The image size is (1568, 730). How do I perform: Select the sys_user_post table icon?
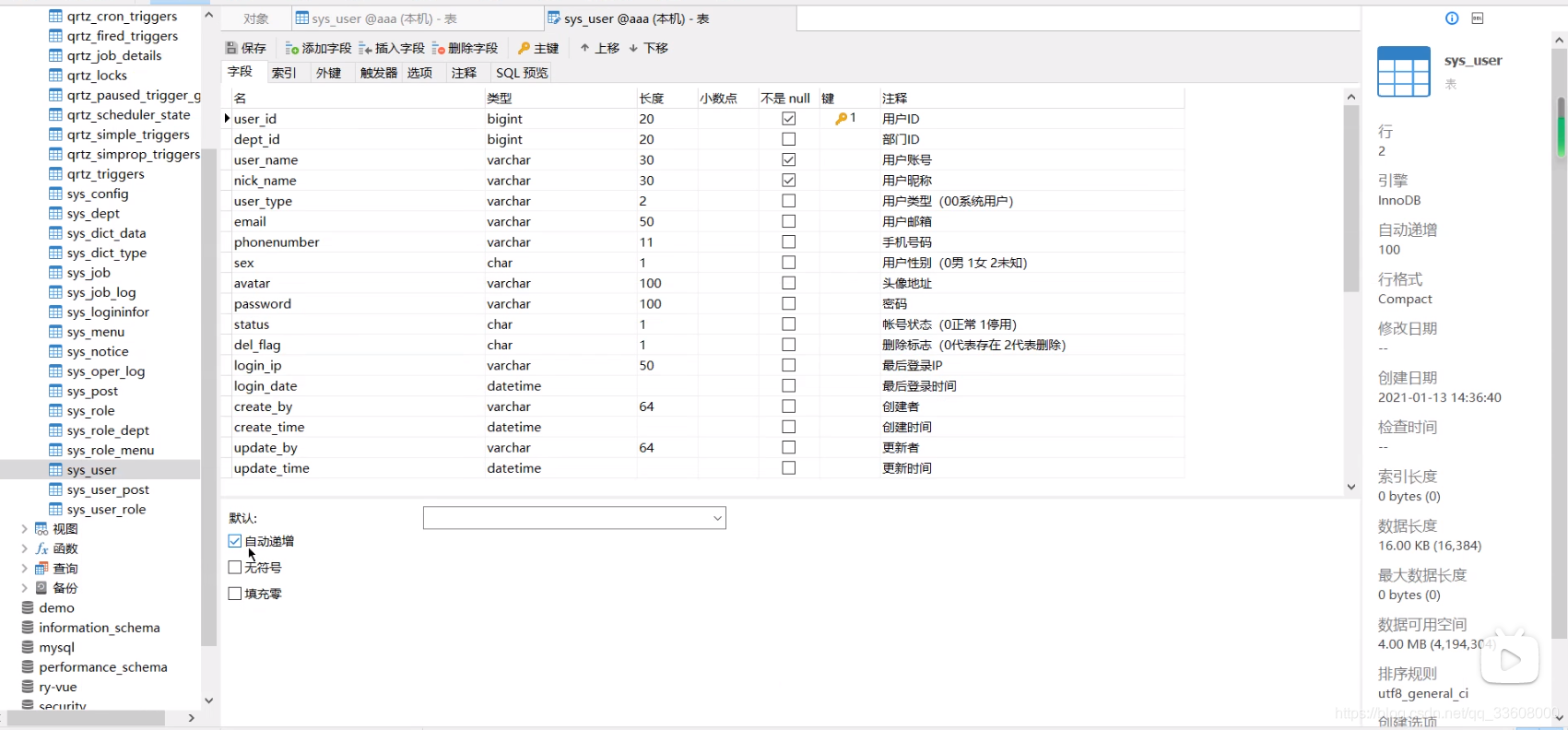55,490
